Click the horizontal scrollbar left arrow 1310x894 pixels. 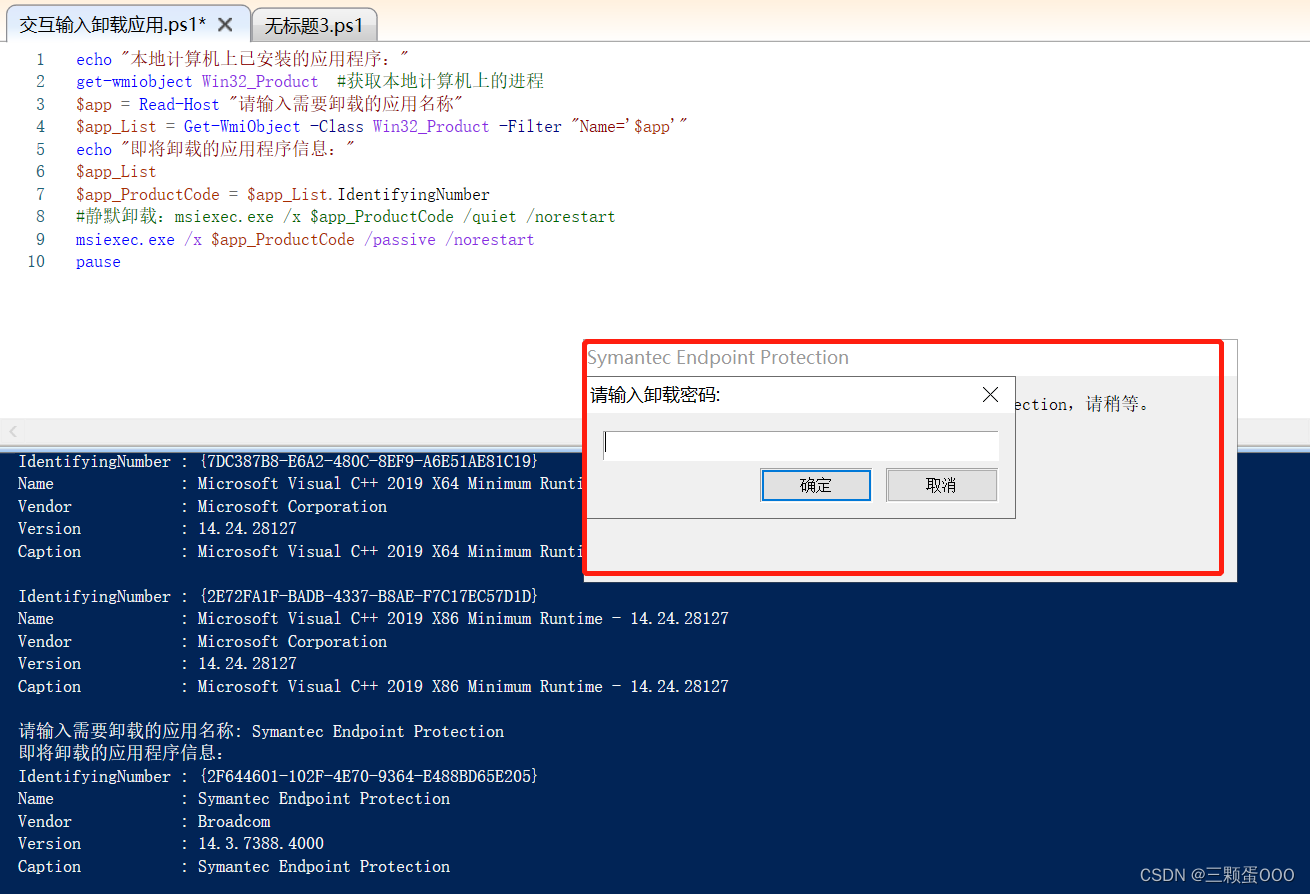pos(13,431)
